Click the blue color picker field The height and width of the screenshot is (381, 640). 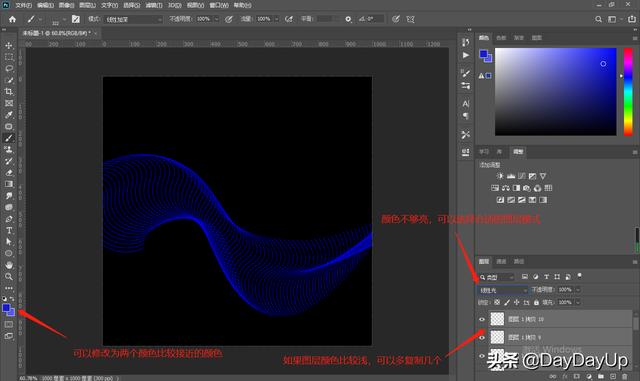(556, 92)
